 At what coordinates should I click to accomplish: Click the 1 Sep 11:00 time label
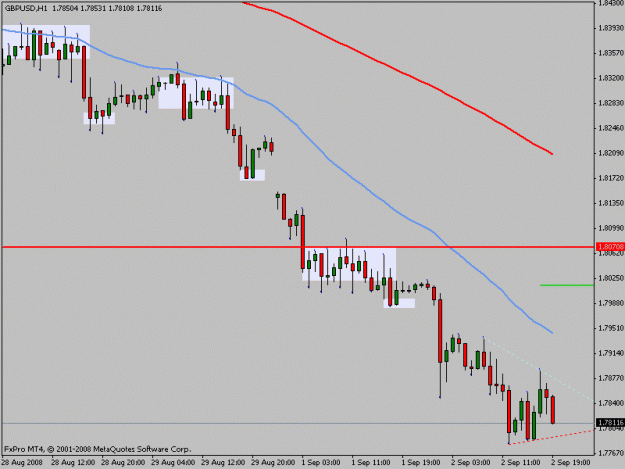[x=371, y=463]
